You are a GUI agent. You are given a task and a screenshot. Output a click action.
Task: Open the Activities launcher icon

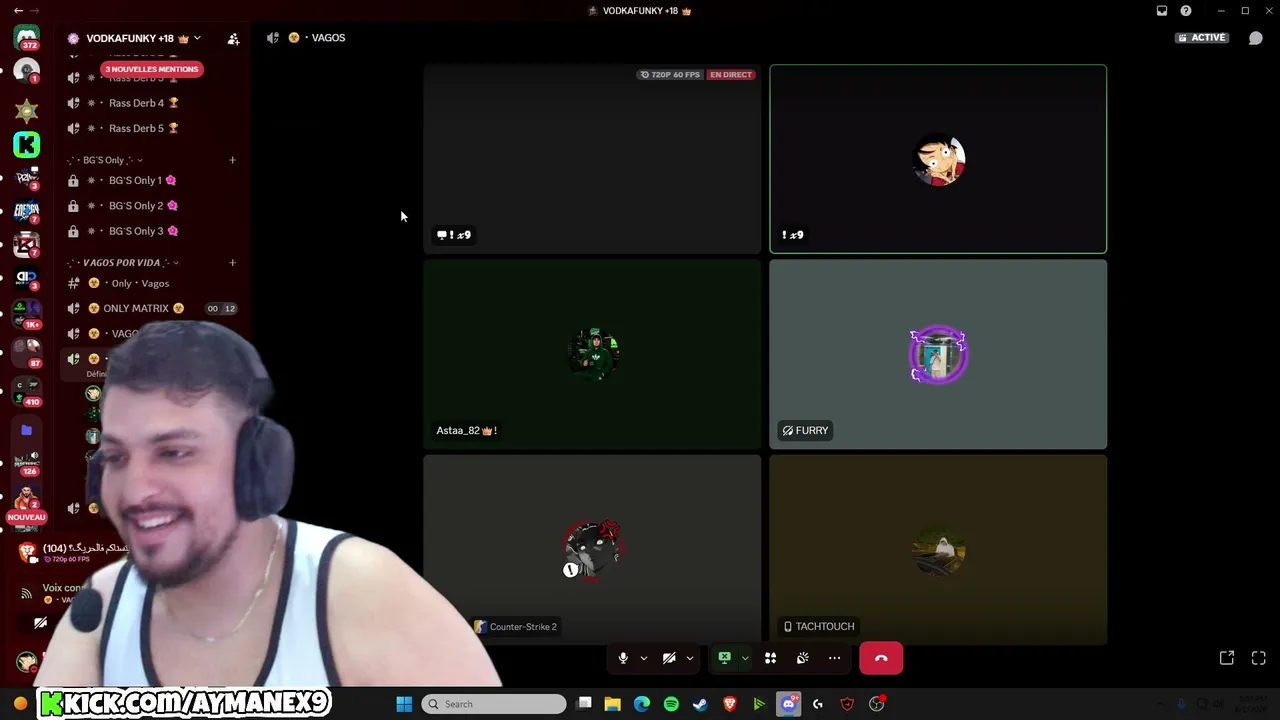770,658
